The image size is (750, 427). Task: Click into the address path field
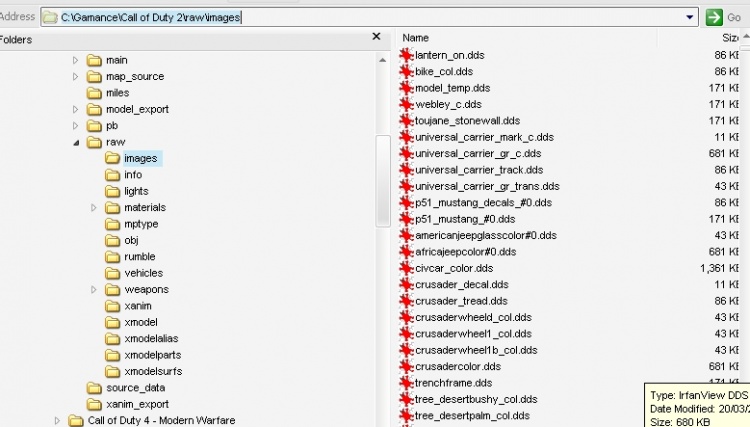pos(400,17)
